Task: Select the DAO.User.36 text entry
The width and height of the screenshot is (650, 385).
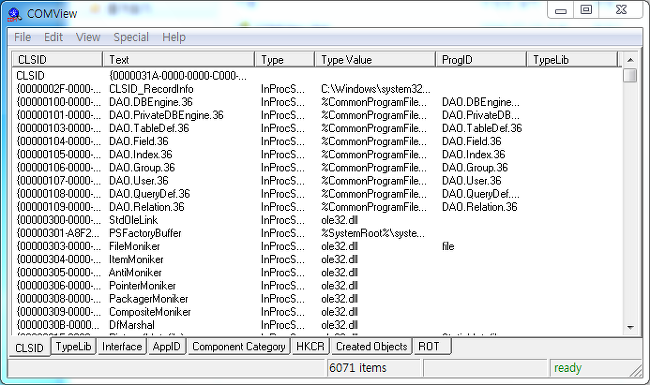Action: tap(138, 181)
